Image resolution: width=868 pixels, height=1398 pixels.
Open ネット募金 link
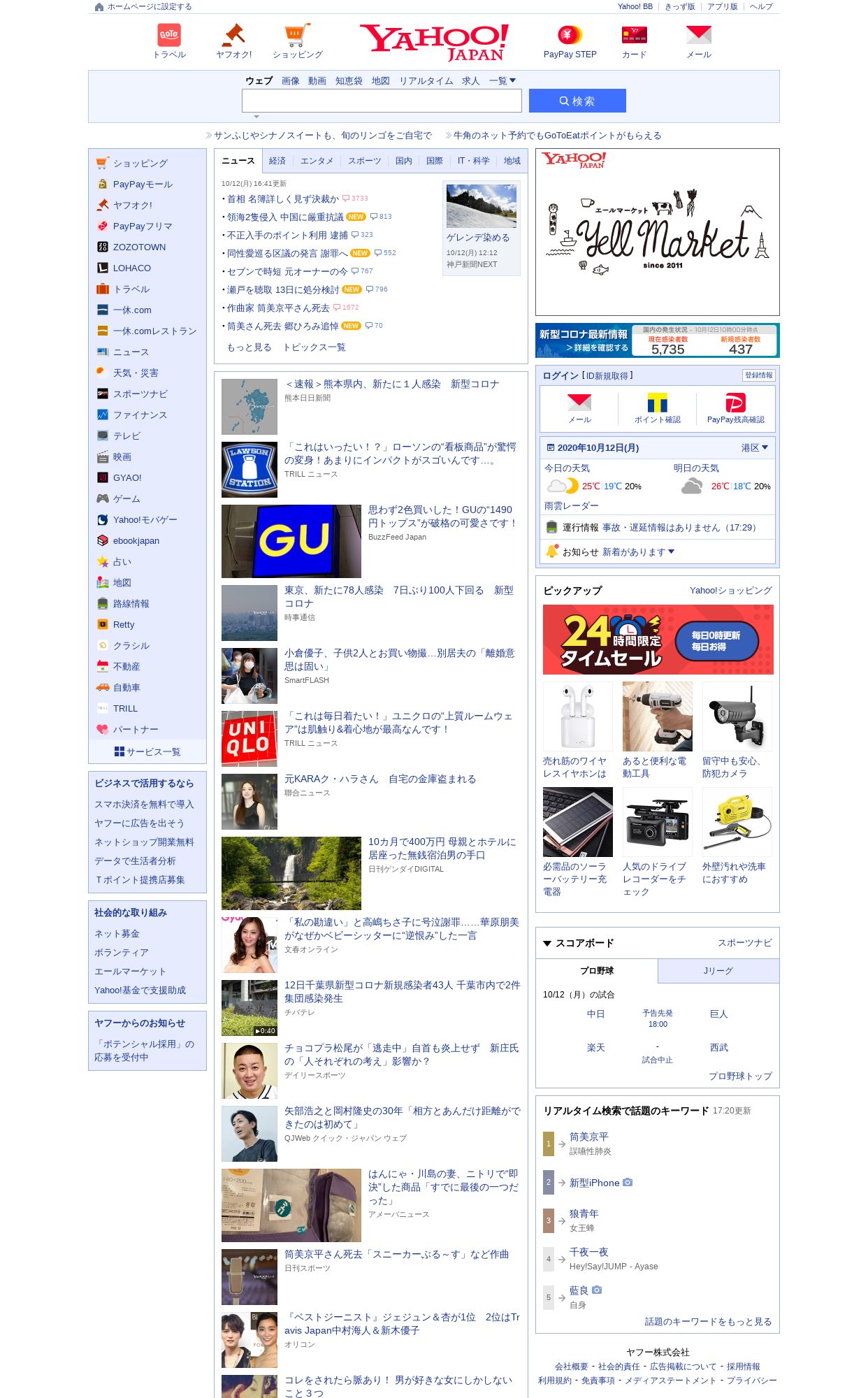117,934
